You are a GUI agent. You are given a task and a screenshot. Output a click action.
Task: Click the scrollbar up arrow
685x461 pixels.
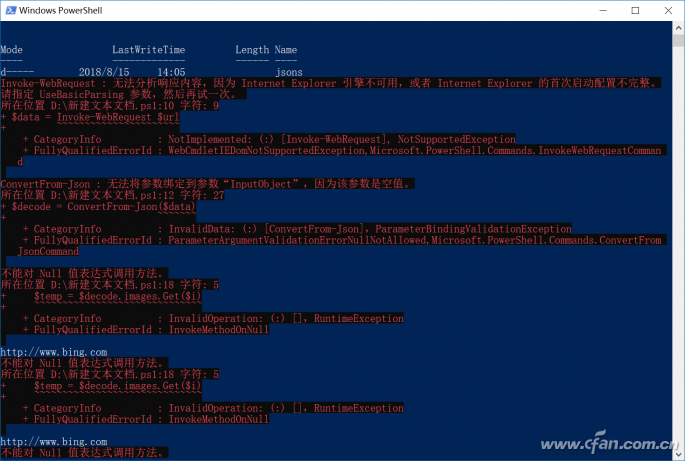[676, 29]
